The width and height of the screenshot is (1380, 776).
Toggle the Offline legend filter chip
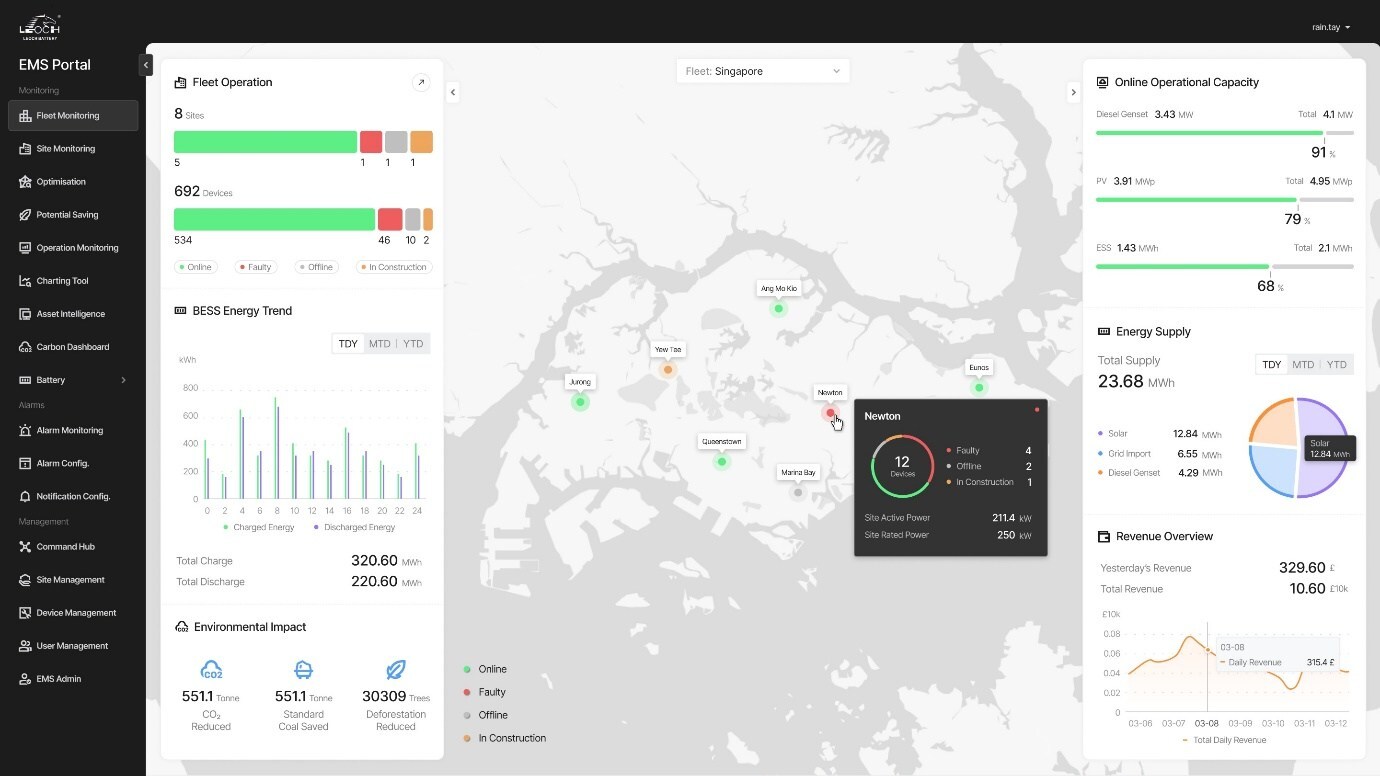tap(316, 267)
